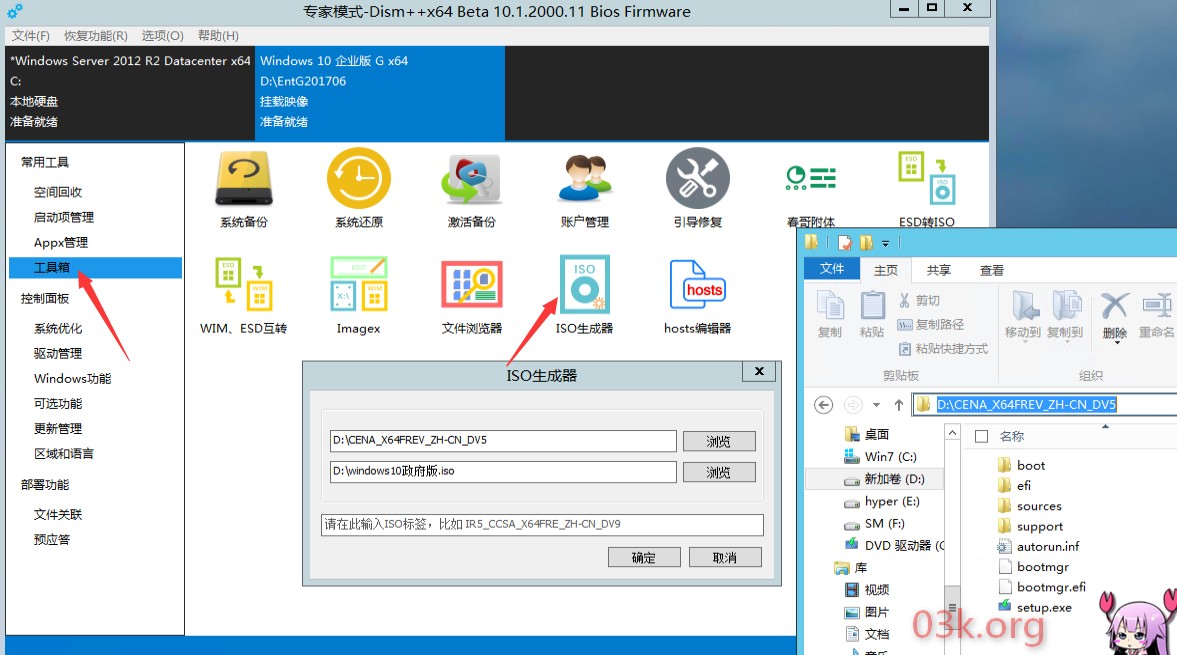The height and width of the screenshot is (655, 1177).
Task: Select 更新管理 in the sidebar
Action: [x=58, y=428]
